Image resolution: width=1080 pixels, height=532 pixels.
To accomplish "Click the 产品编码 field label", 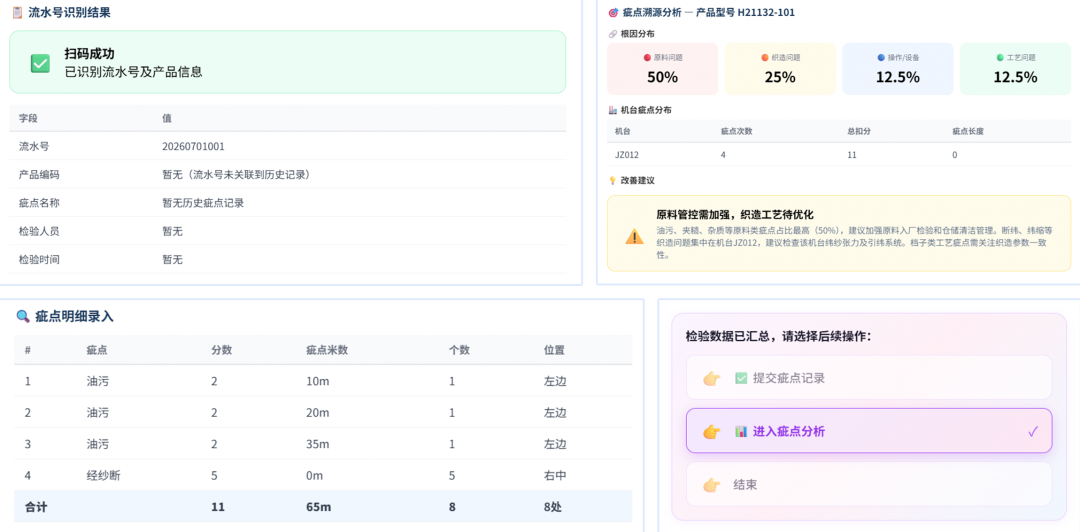I will 39,175.
